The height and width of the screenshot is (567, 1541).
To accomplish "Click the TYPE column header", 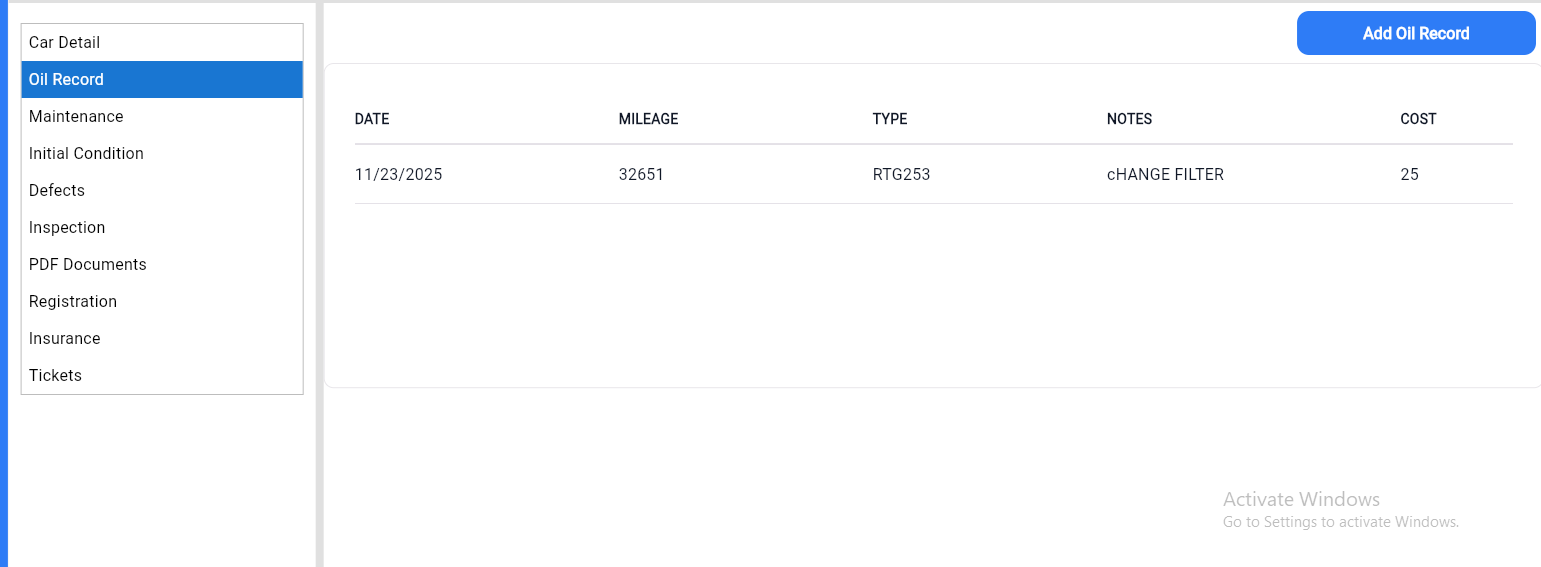I will click(890, 119).
